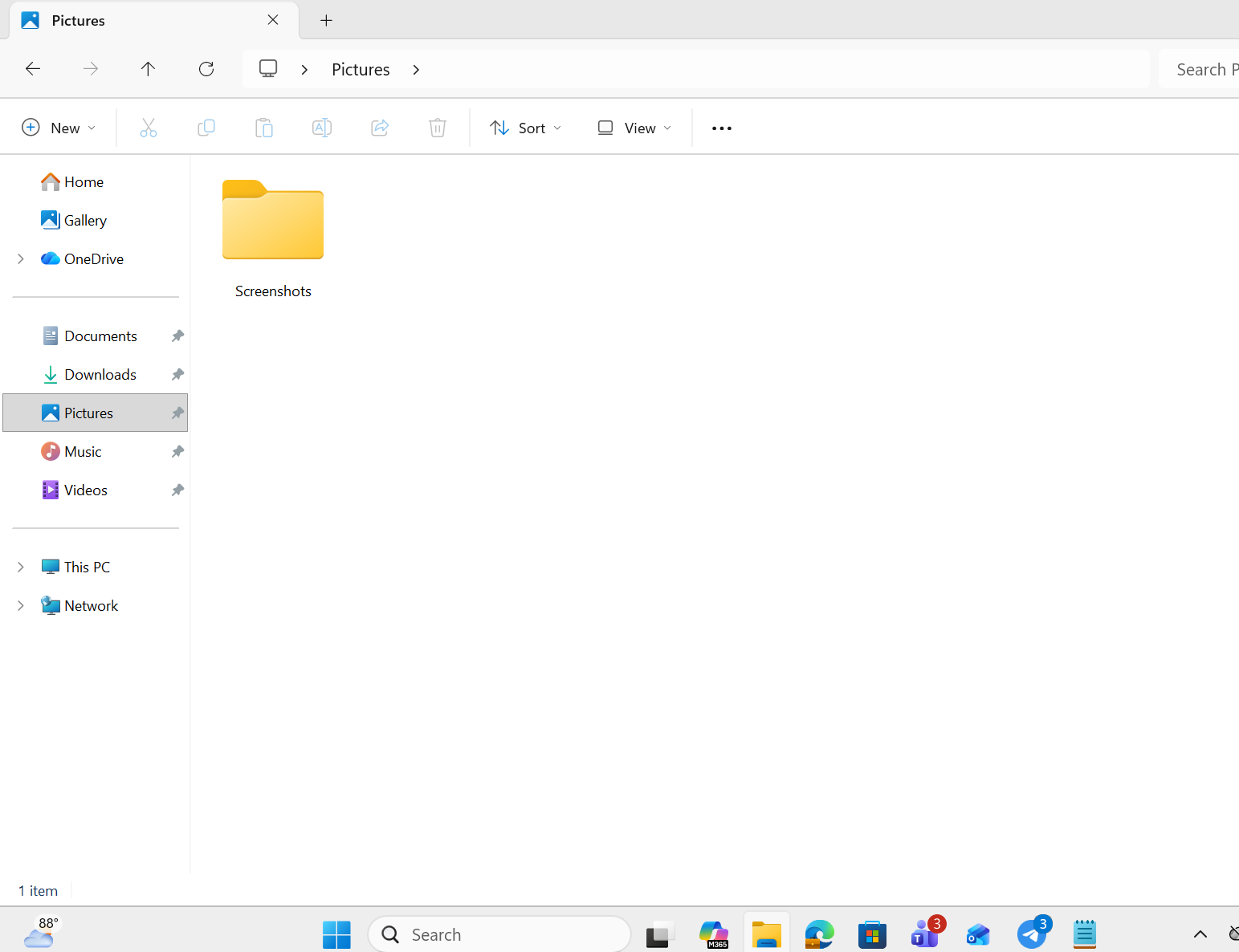Viewport: 1239px width, 952px height.
Task: Open See more three-dots menu
Action: pyautogui.click(x=722, y=128)
